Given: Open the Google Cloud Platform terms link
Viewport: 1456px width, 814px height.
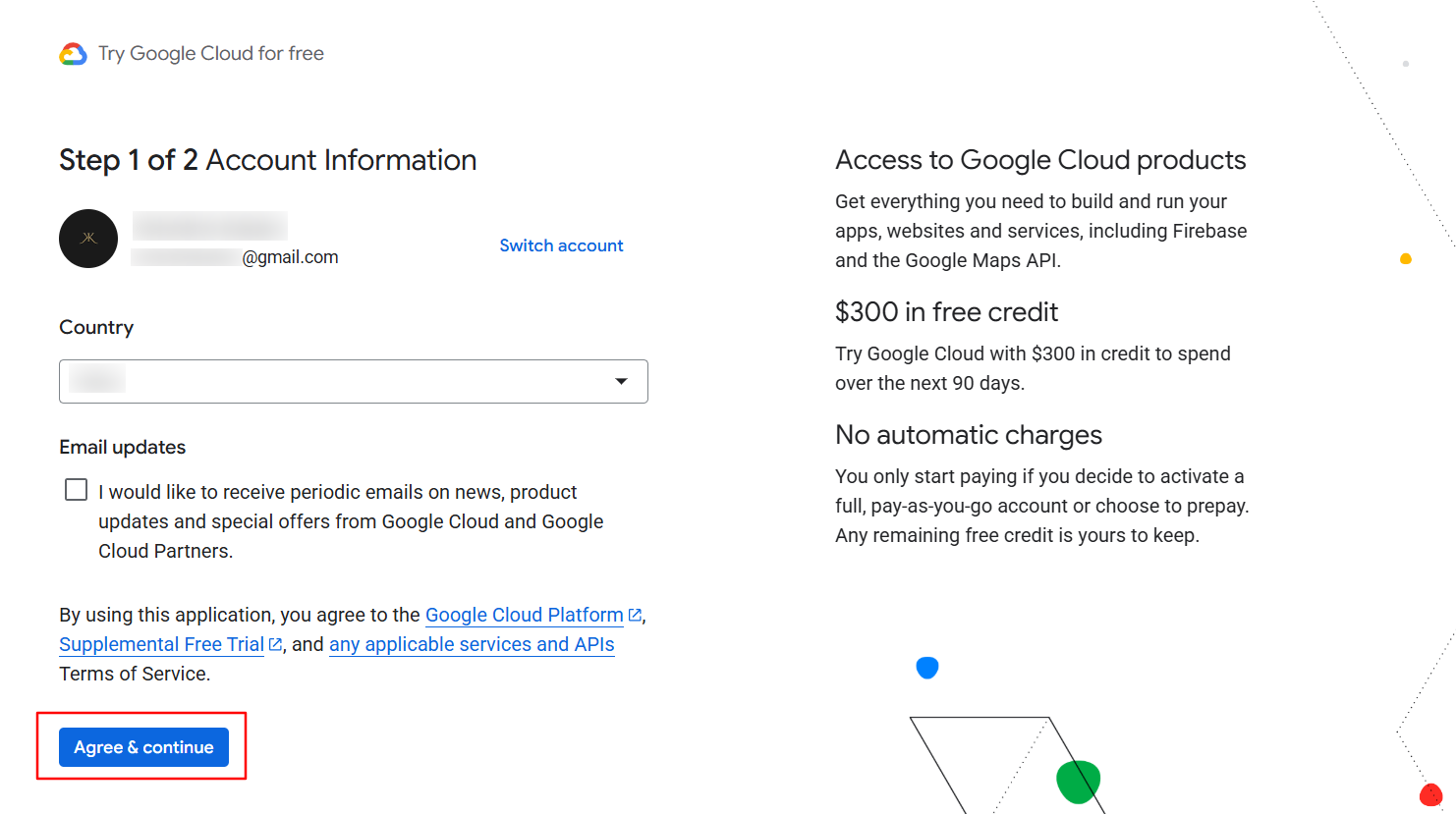Looking at the screenshot, I should 525,615.
